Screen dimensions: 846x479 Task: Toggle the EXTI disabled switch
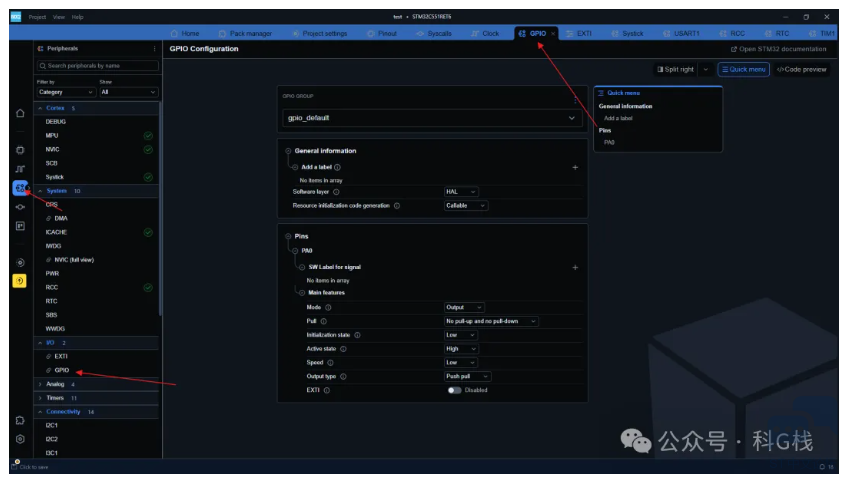coord(455,390)
